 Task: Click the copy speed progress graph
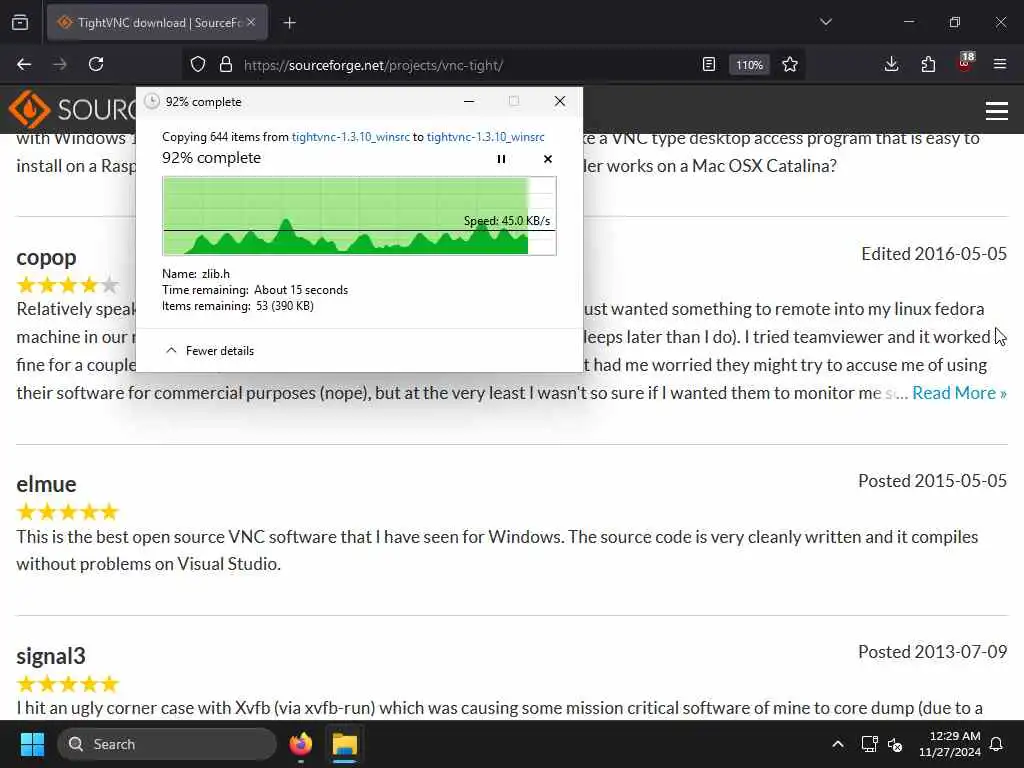tap(359, 216)
